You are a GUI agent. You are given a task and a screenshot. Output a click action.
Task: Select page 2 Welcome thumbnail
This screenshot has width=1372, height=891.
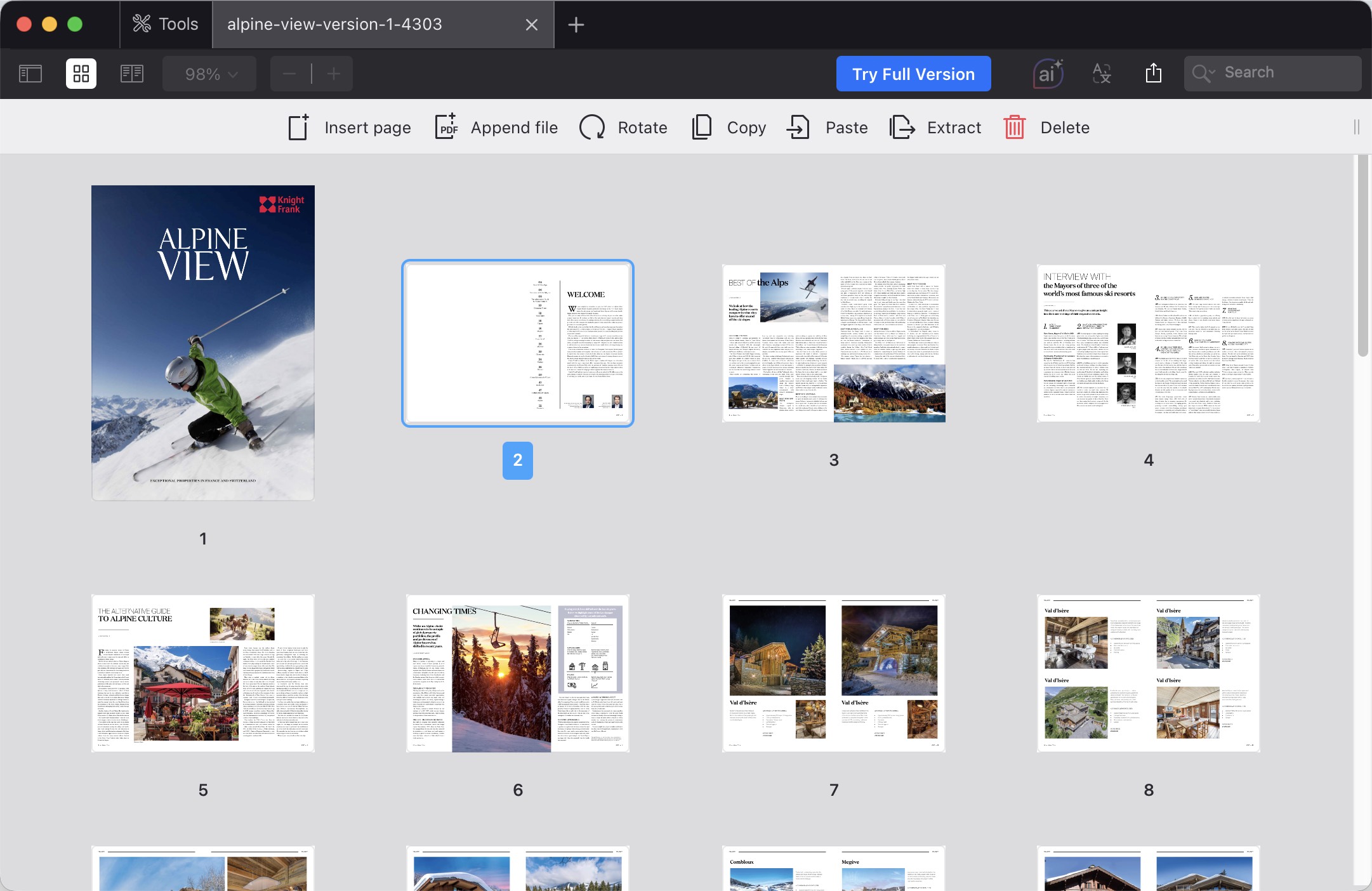(518, 343)
